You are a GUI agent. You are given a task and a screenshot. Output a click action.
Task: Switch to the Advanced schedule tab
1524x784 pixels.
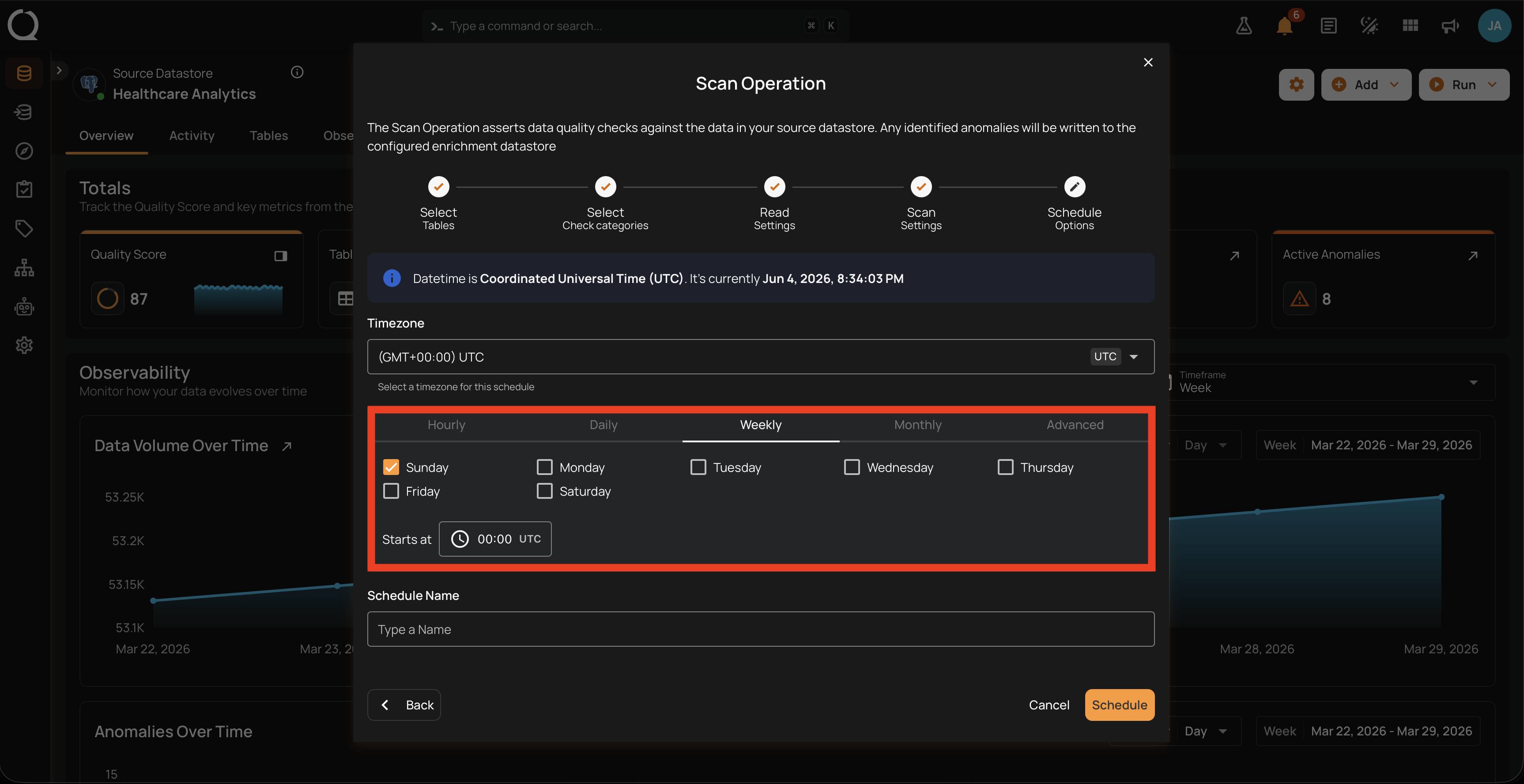coord(1075,425)
